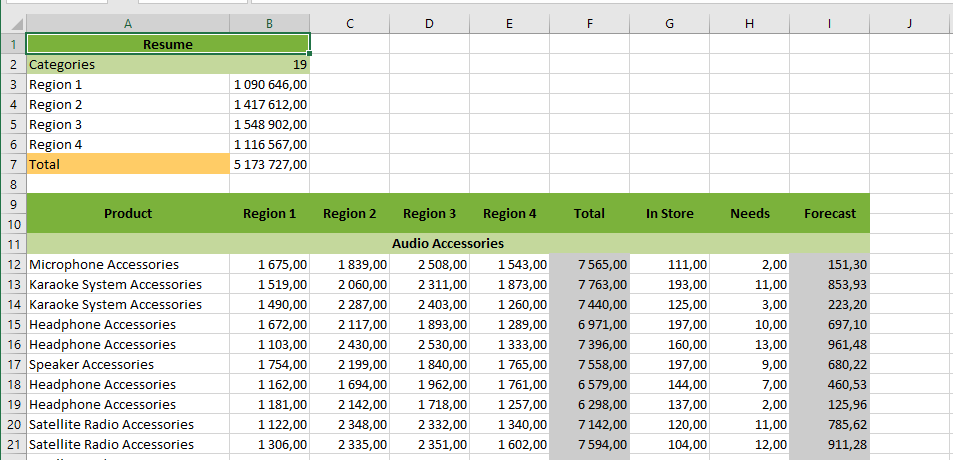Select the Audio Accessories category row
Screen dimensions: 953x460
pyautogui.click(x=448, y=243)
